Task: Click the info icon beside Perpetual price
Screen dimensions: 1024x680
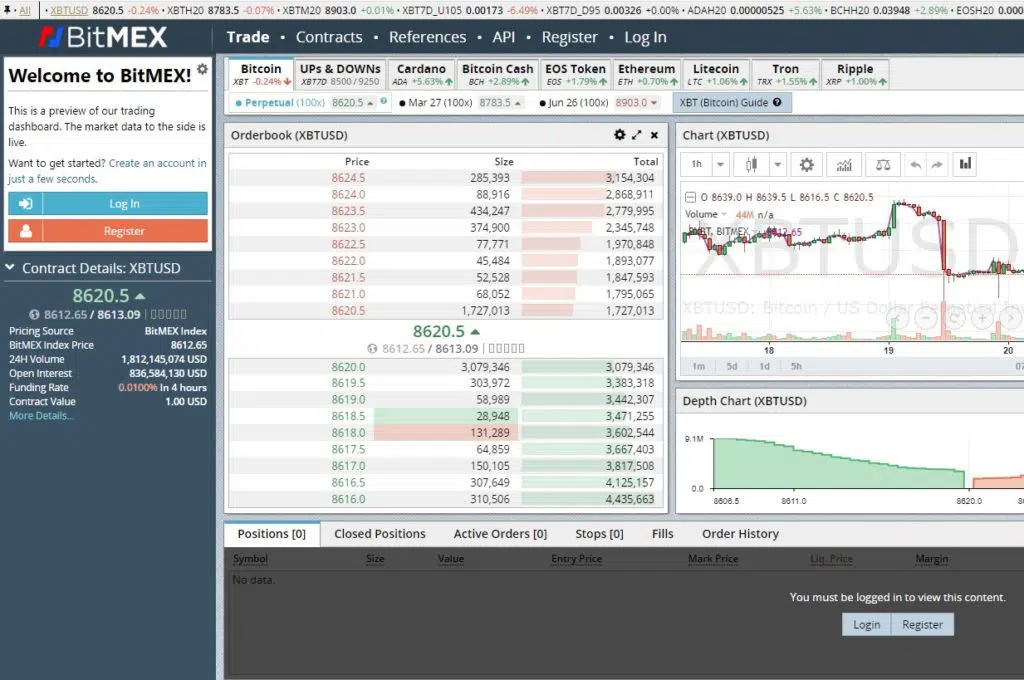Action: pyautogui.click(x=384, y=101)
